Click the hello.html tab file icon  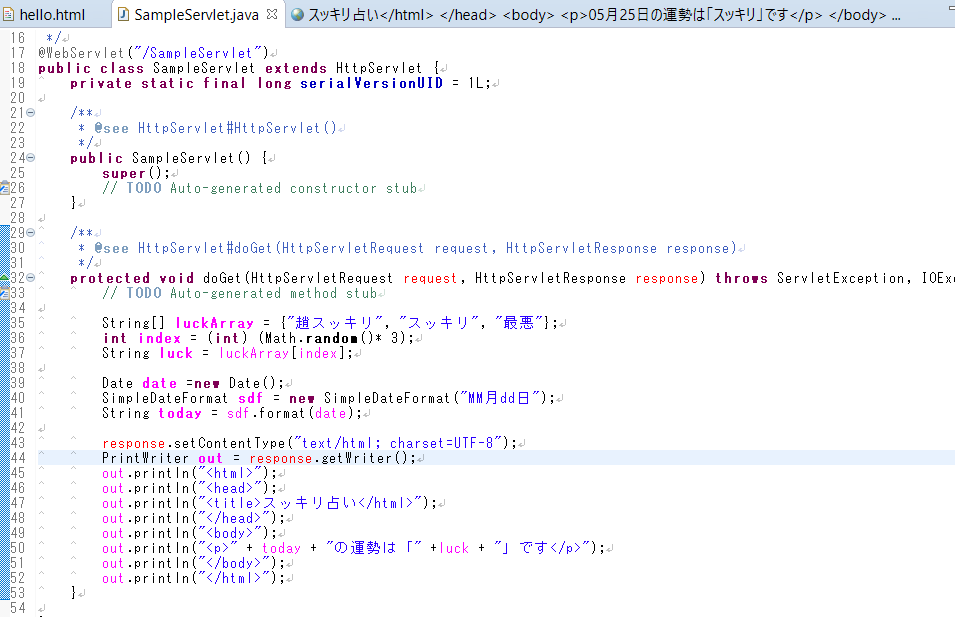pyautogui.click(x=9, y=15)
